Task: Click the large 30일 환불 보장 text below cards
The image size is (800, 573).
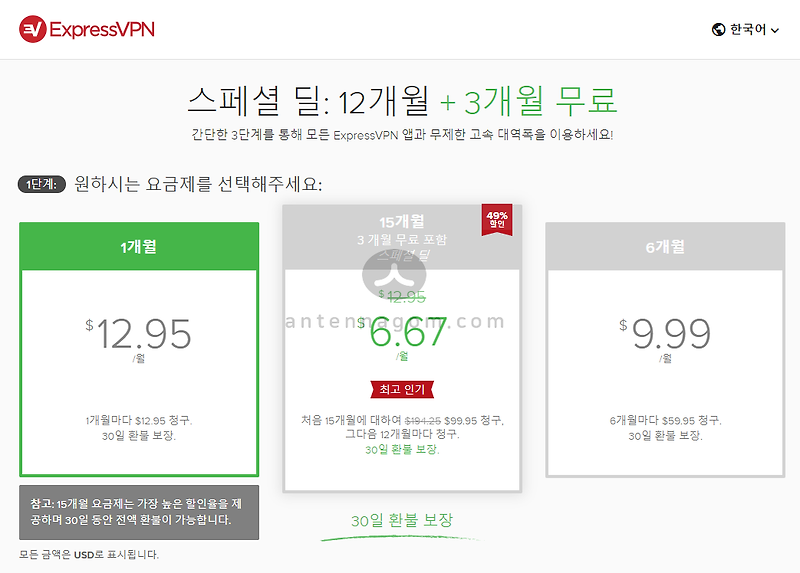Action: click(402, 520)
